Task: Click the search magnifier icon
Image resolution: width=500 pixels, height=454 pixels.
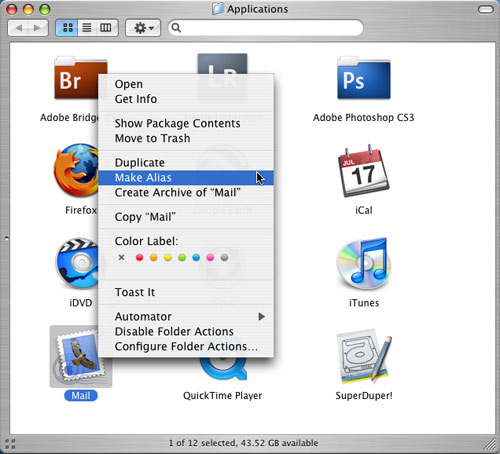Action: coord(176,28)
